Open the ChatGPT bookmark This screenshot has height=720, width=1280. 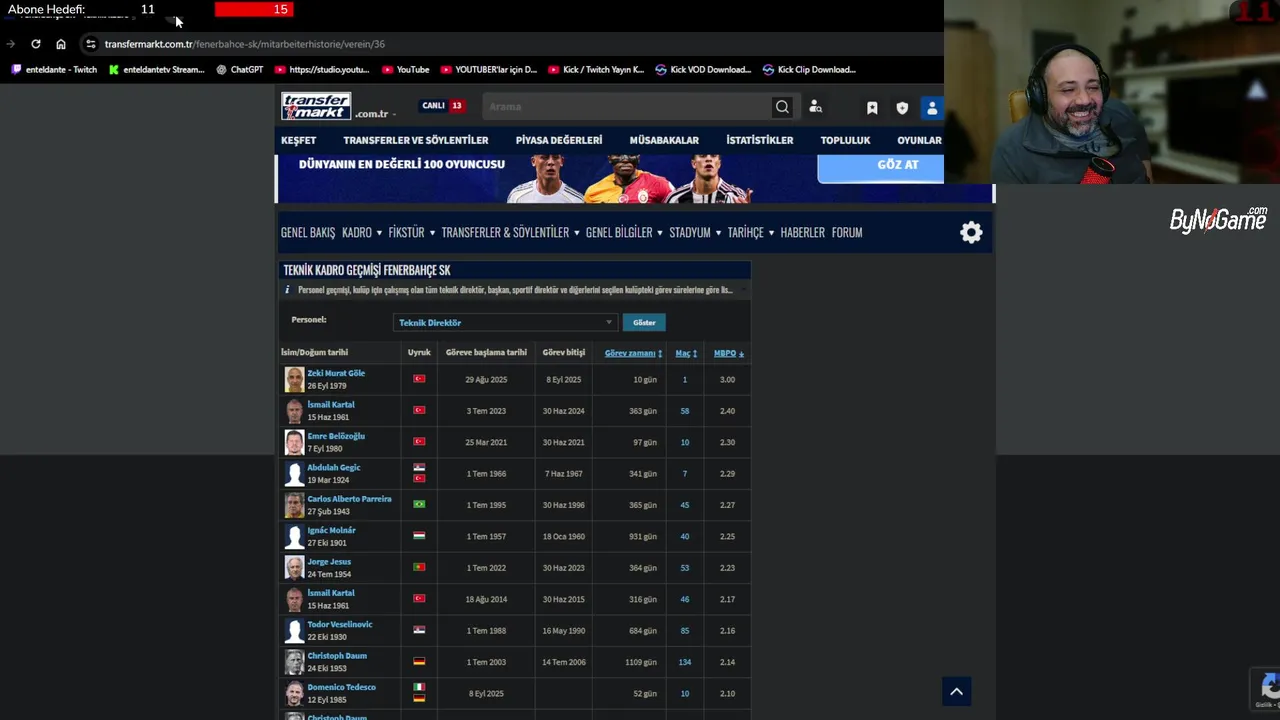[240, 70]
